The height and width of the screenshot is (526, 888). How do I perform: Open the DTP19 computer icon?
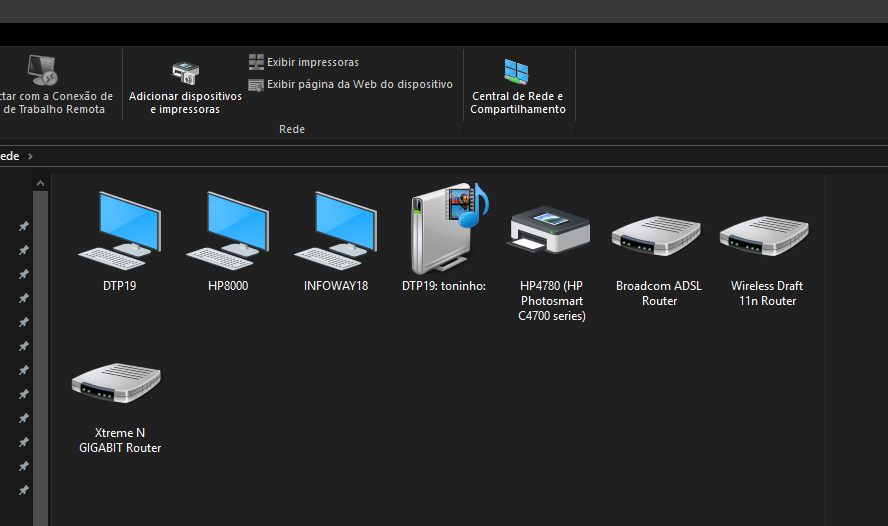pos(119,231)
